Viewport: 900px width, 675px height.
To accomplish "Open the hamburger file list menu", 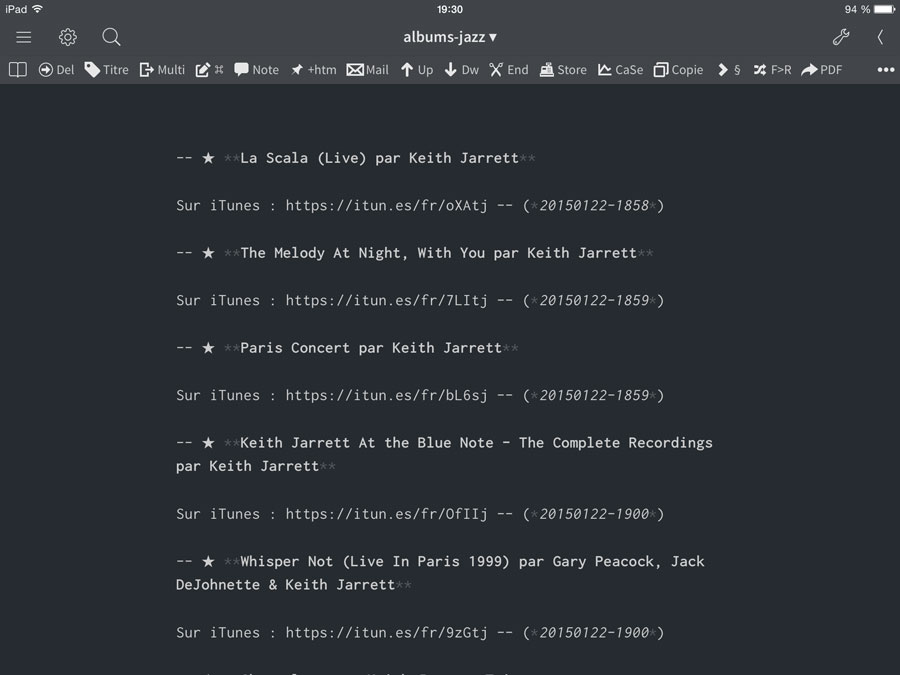I will pos(24,37).
